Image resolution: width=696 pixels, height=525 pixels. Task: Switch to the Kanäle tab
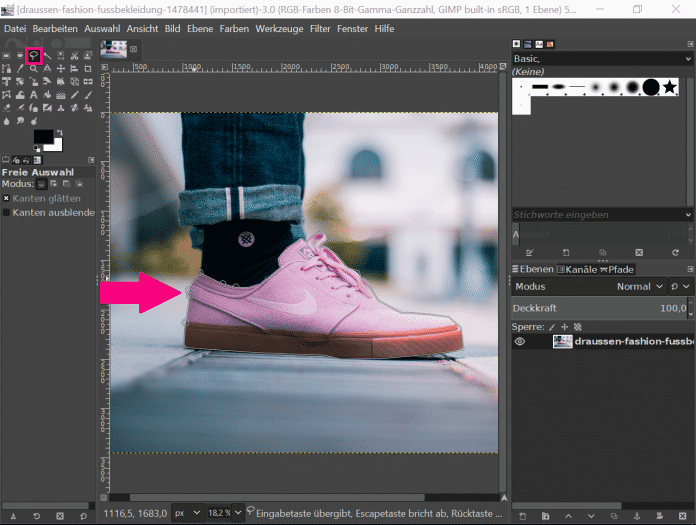point(577,269)
